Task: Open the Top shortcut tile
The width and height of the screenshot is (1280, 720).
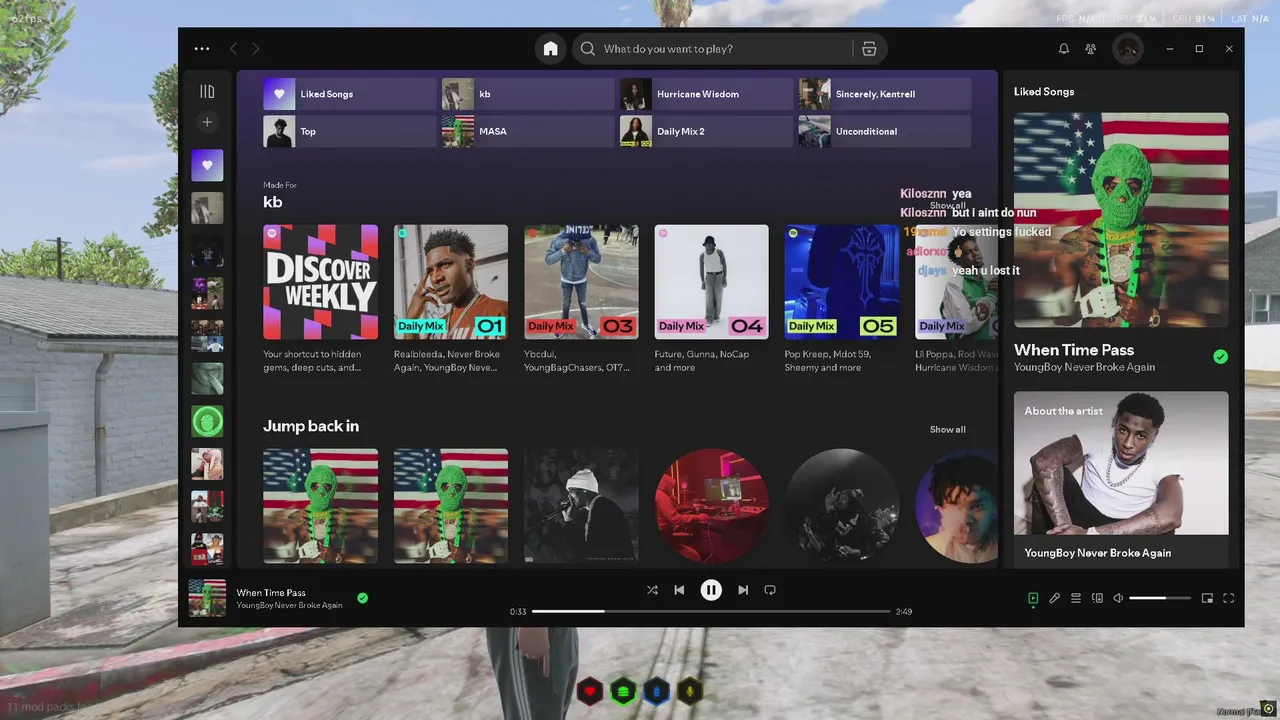Action: [350, 131]
